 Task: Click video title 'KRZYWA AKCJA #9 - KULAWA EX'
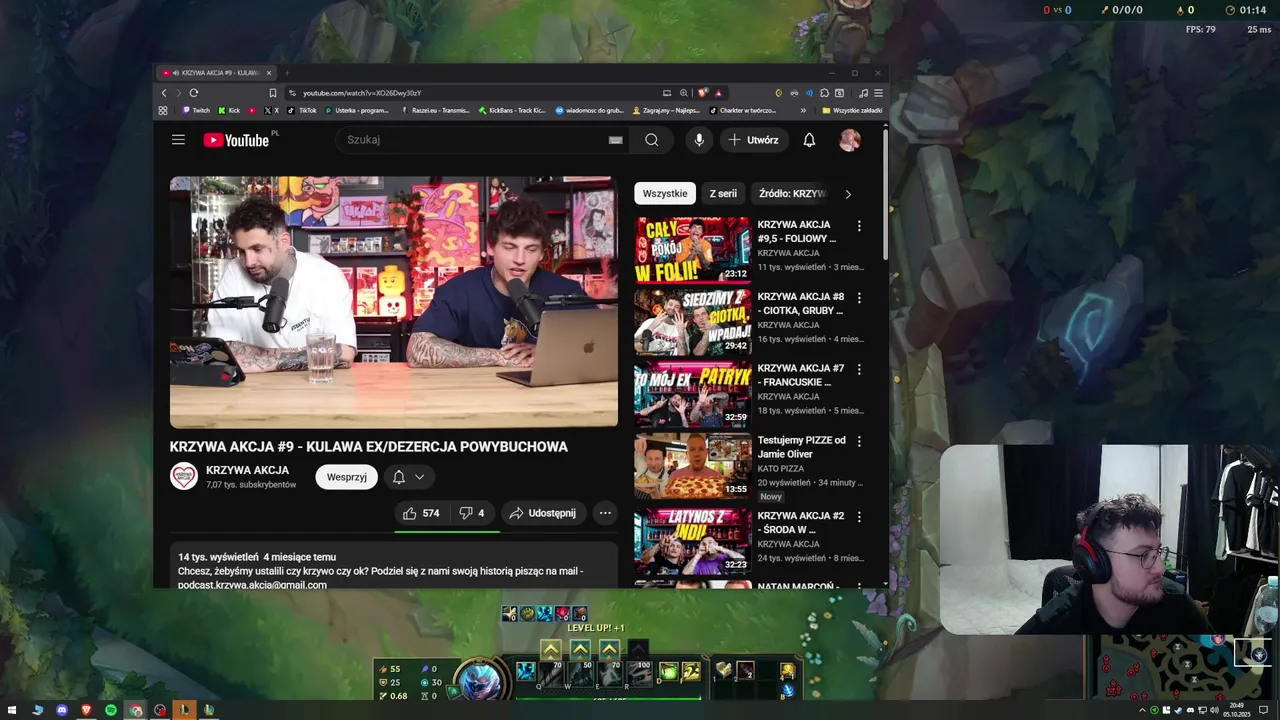[369, 447]
